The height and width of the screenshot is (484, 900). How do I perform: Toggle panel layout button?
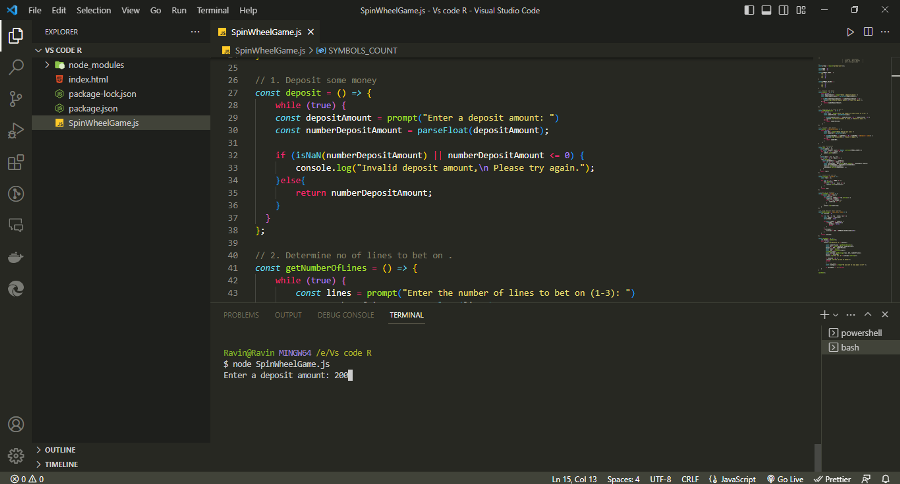(x=766, y=10)
